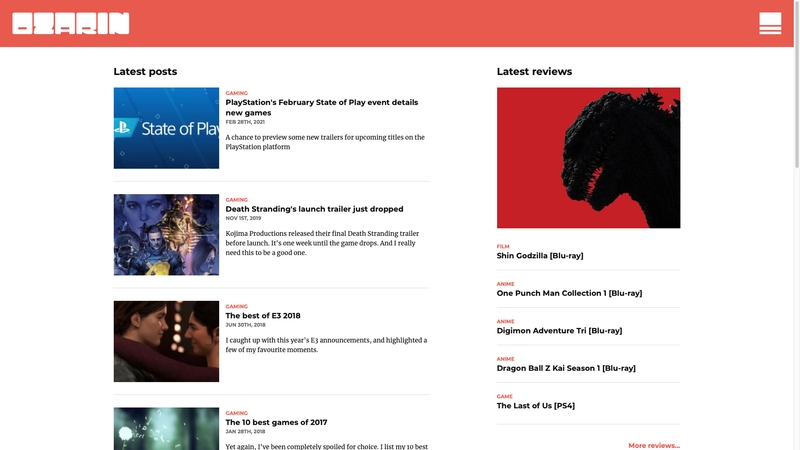Open One Punch Man Collection 1 review
Image resolution: width=800 pixels, height=450 pixels.
[569, 293]
